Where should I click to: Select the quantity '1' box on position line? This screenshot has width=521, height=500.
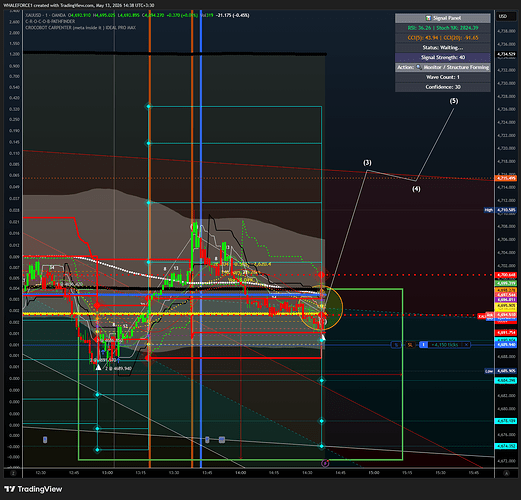pyautogui.click(x=423, y=345)
